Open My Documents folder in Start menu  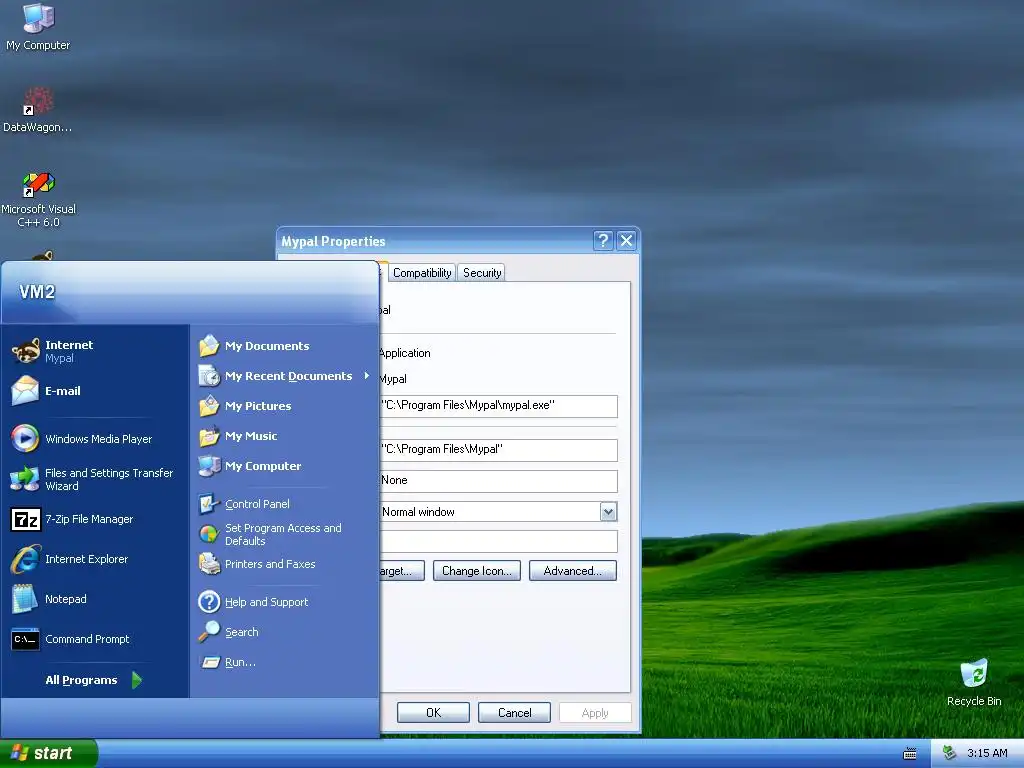(255, 345)
